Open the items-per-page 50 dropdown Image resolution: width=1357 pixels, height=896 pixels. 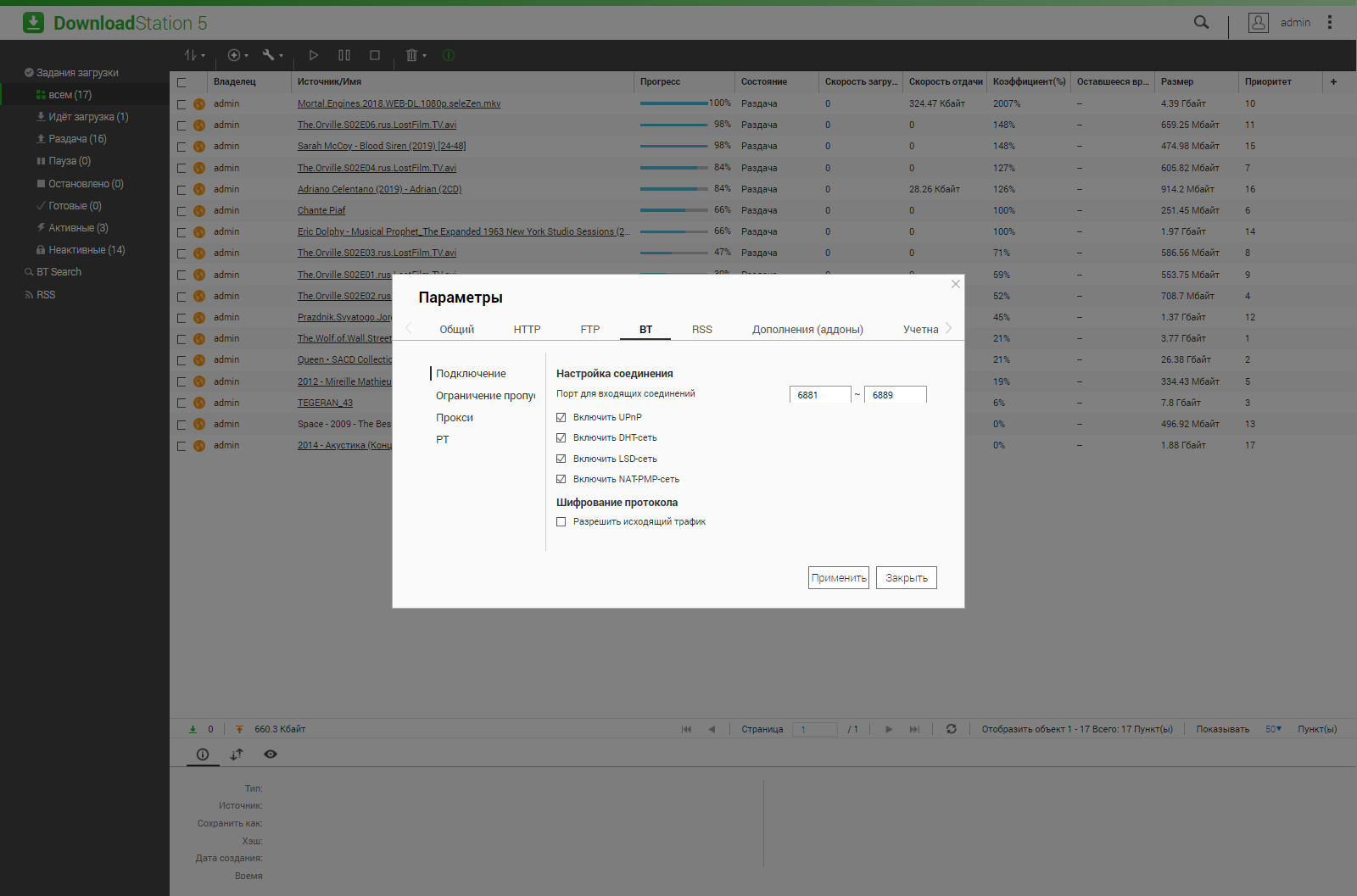coord(1273,729)
